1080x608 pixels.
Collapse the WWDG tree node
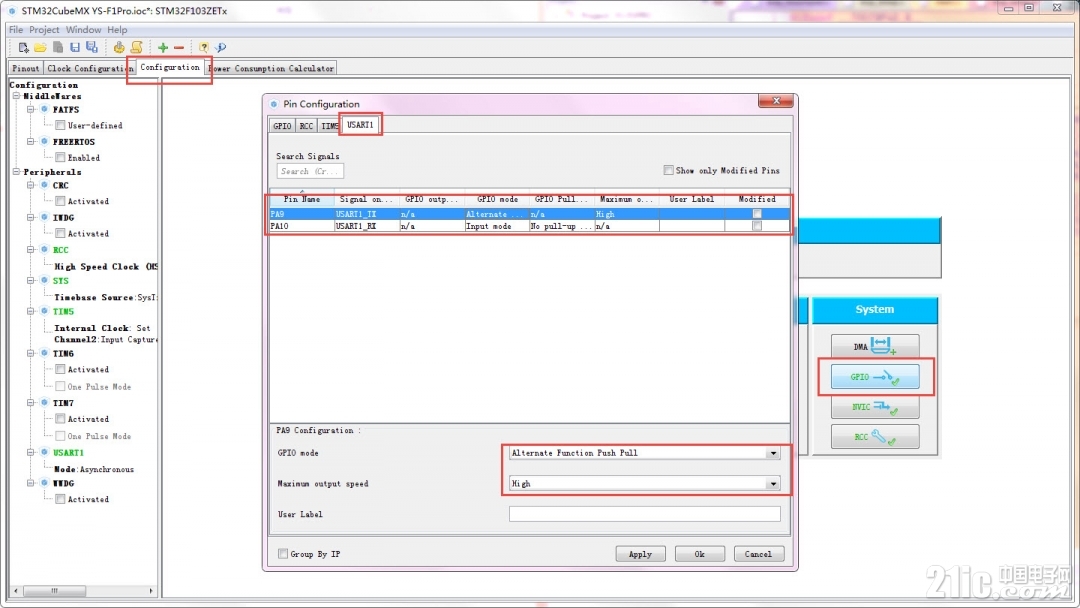click(x=31, y=483)
